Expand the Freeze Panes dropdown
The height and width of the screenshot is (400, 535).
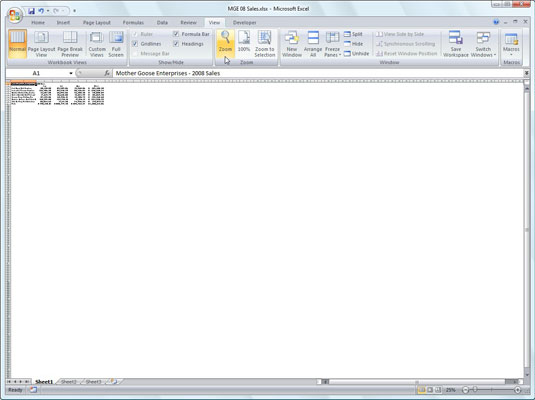click(x=332, y=44)
